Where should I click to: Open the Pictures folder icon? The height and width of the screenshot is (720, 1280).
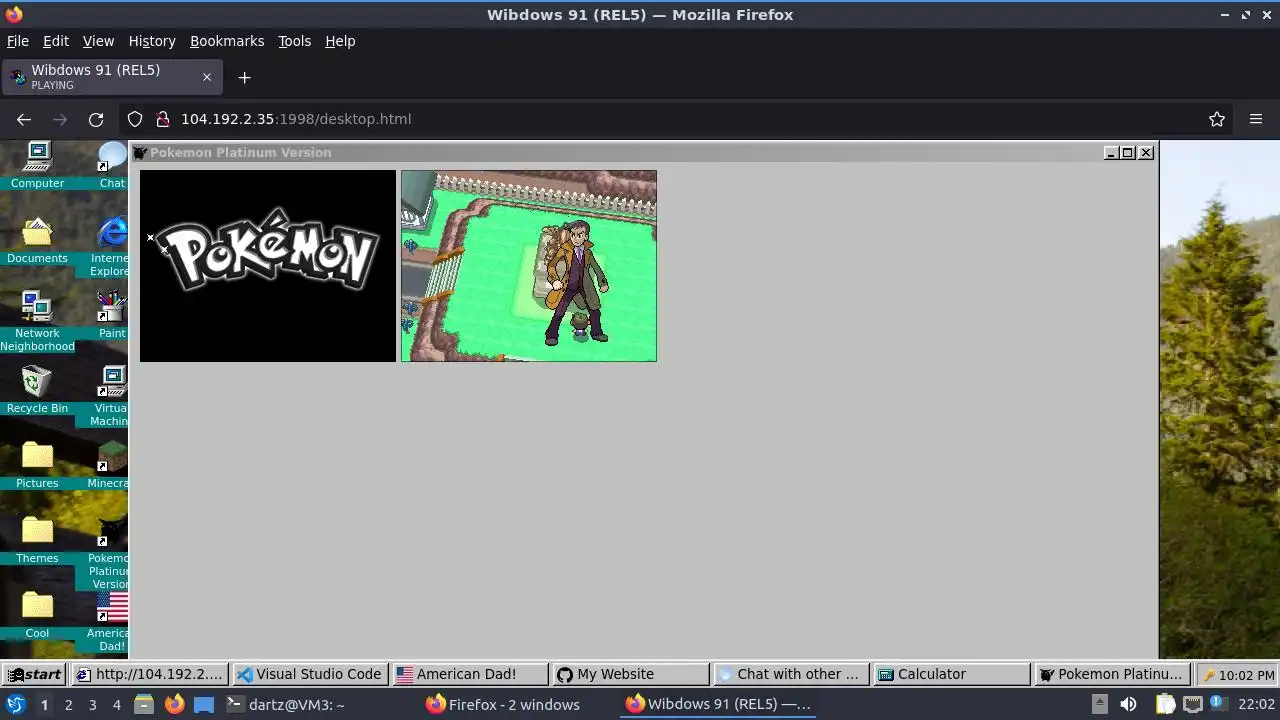37,465
